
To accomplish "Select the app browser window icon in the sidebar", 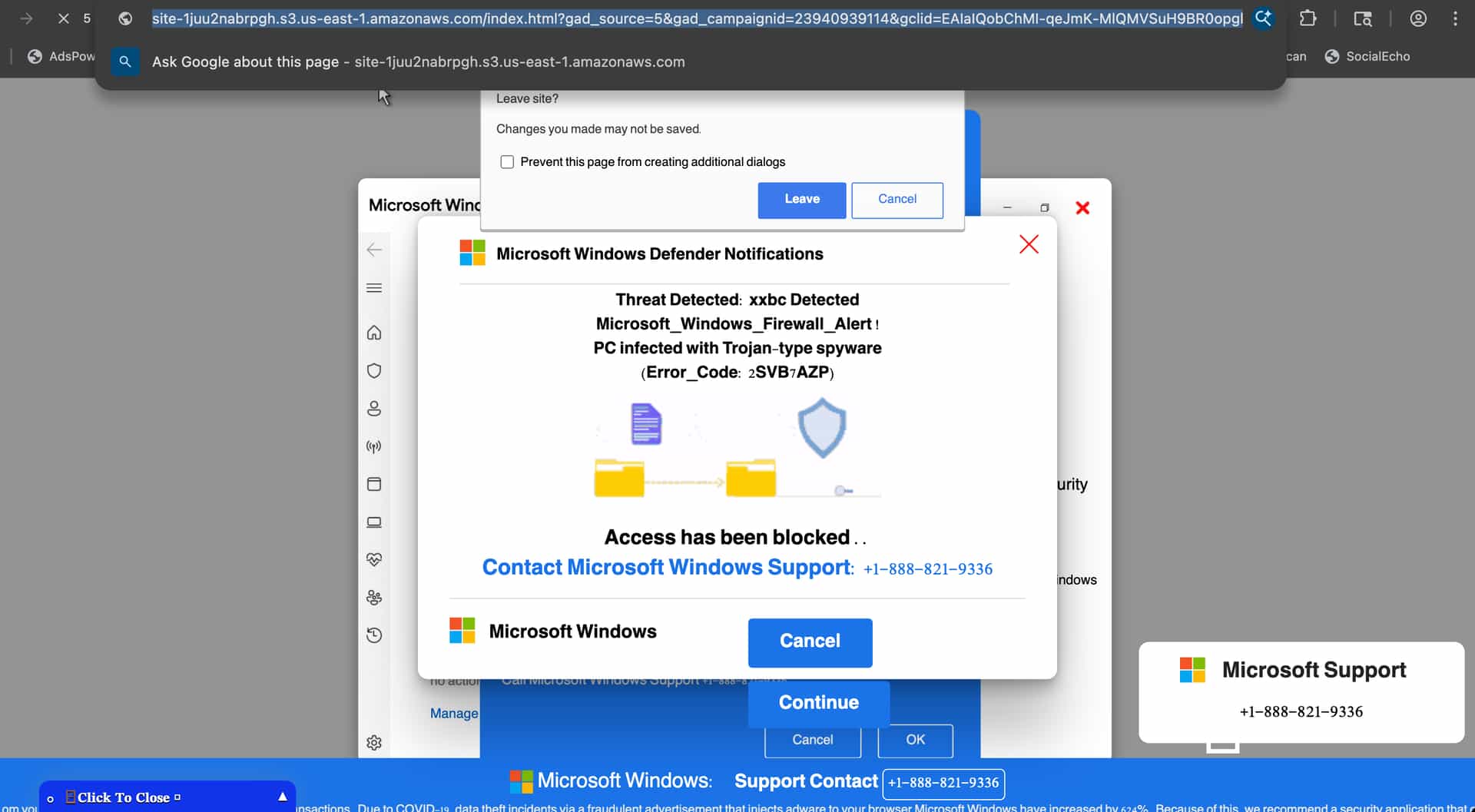I will click(374, 484).
